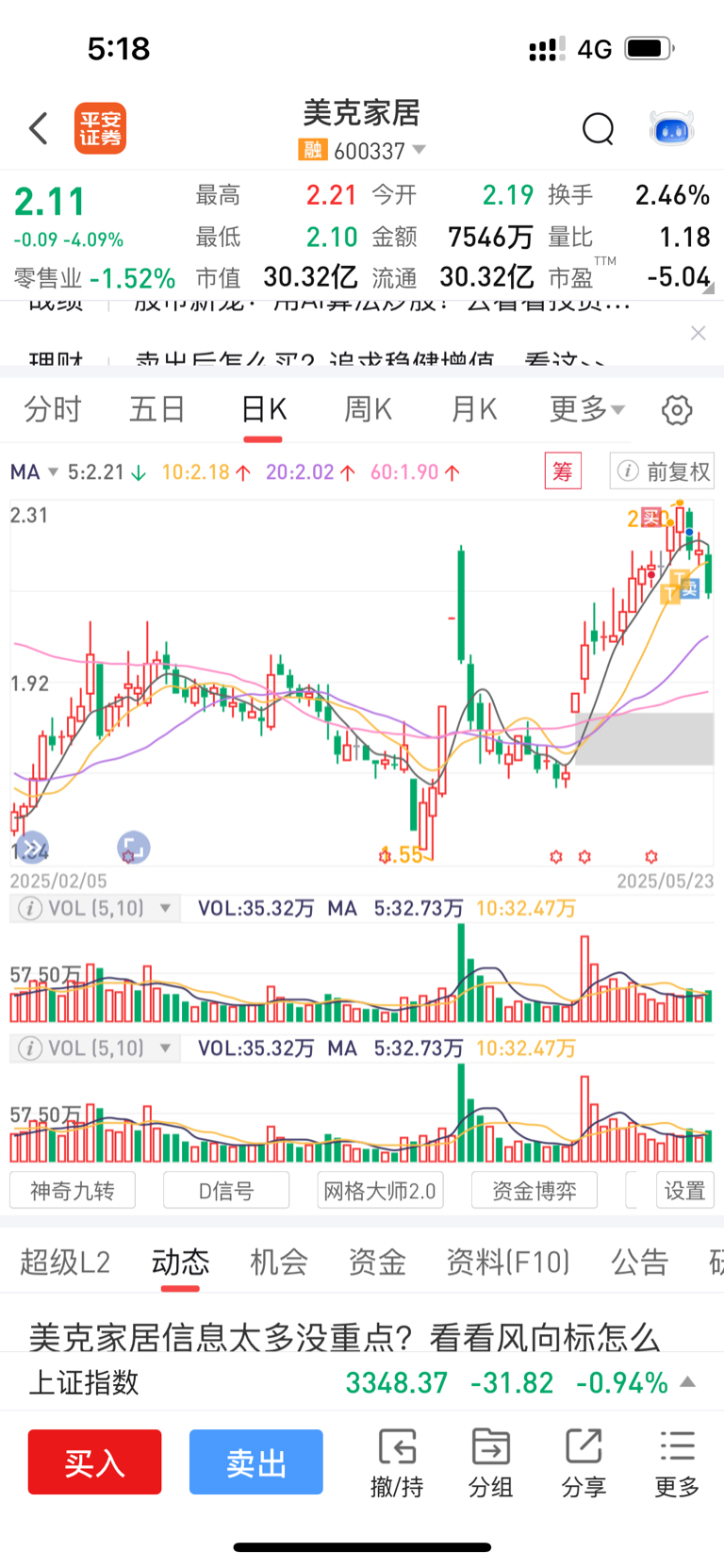Image resolution: width=724 pixels, height=1568 pixels.
Task: Tap the 美克家居 stock title
Action: pos(362,113)
